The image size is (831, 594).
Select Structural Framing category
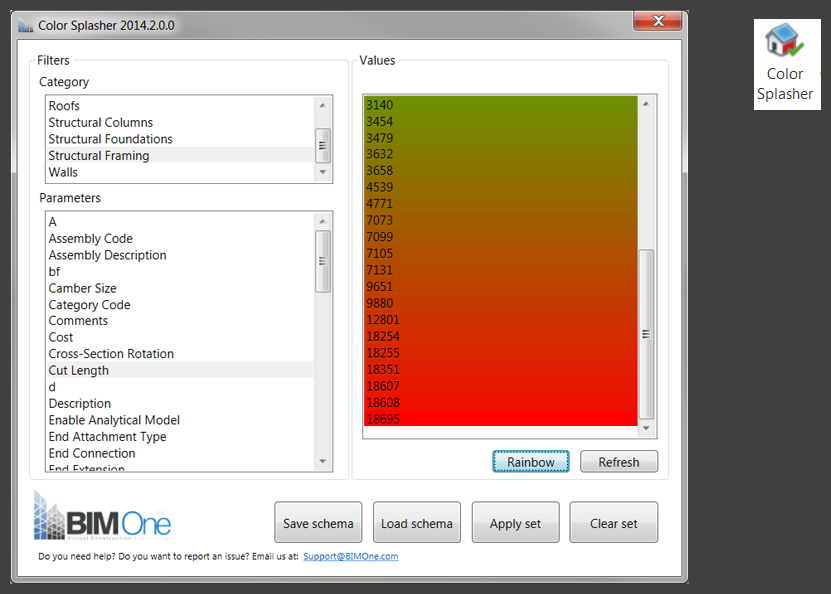(x=180, y=155)
